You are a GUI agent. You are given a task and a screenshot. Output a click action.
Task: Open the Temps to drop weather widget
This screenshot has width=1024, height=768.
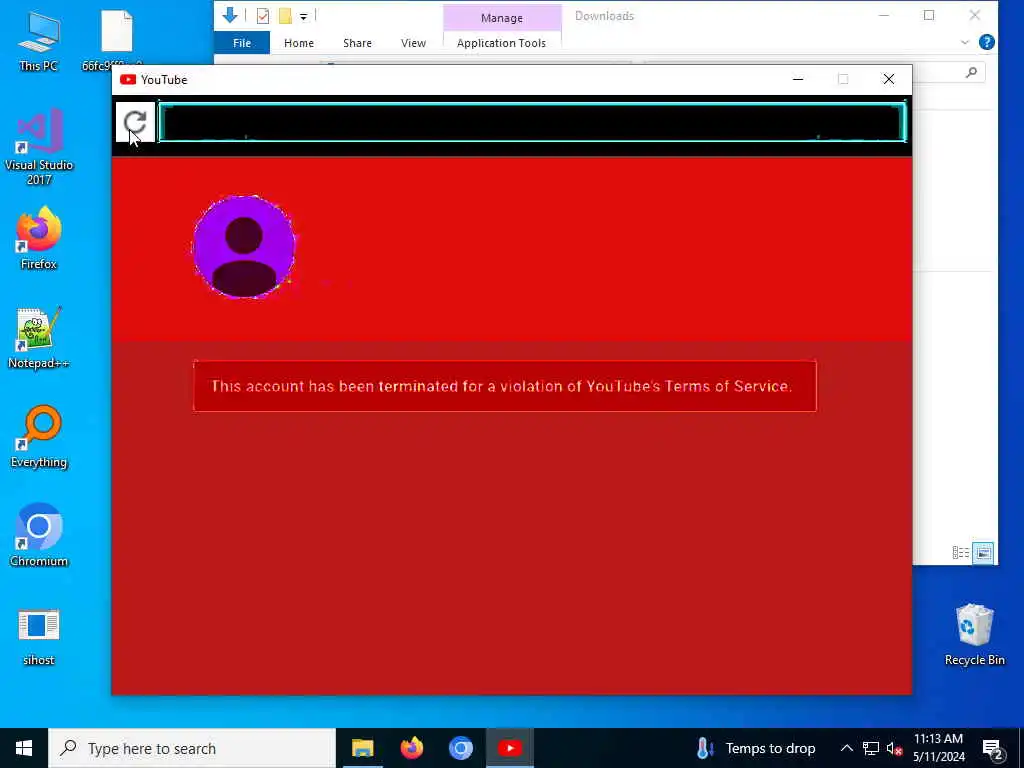756,748
